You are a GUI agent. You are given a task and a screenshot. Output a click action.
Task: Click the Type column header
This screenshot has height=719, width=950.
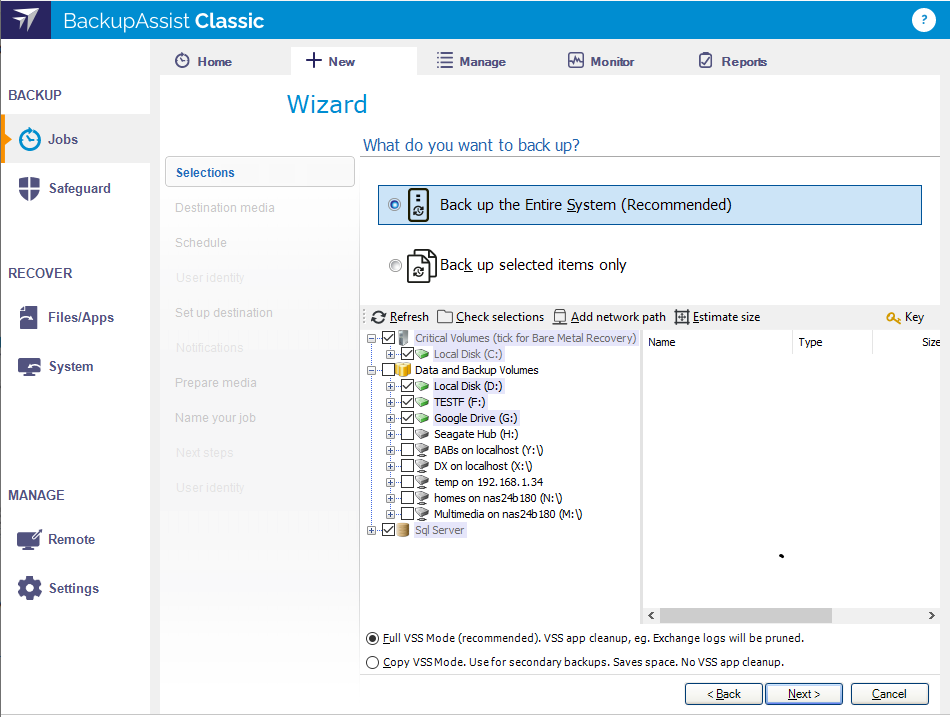tap(832, 342)
